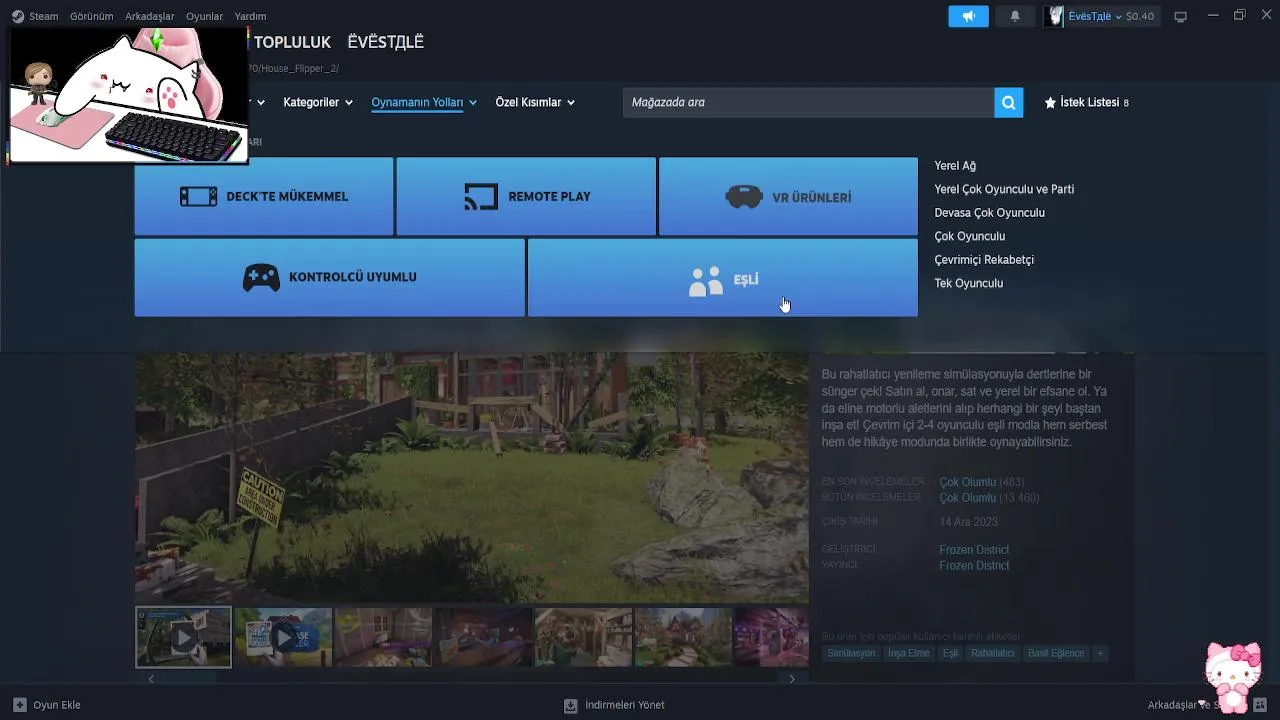Image resolution: width=1280 pixels, height=720 pixels.
Task: Open the Yardım menu
Action: coord(250,16)
